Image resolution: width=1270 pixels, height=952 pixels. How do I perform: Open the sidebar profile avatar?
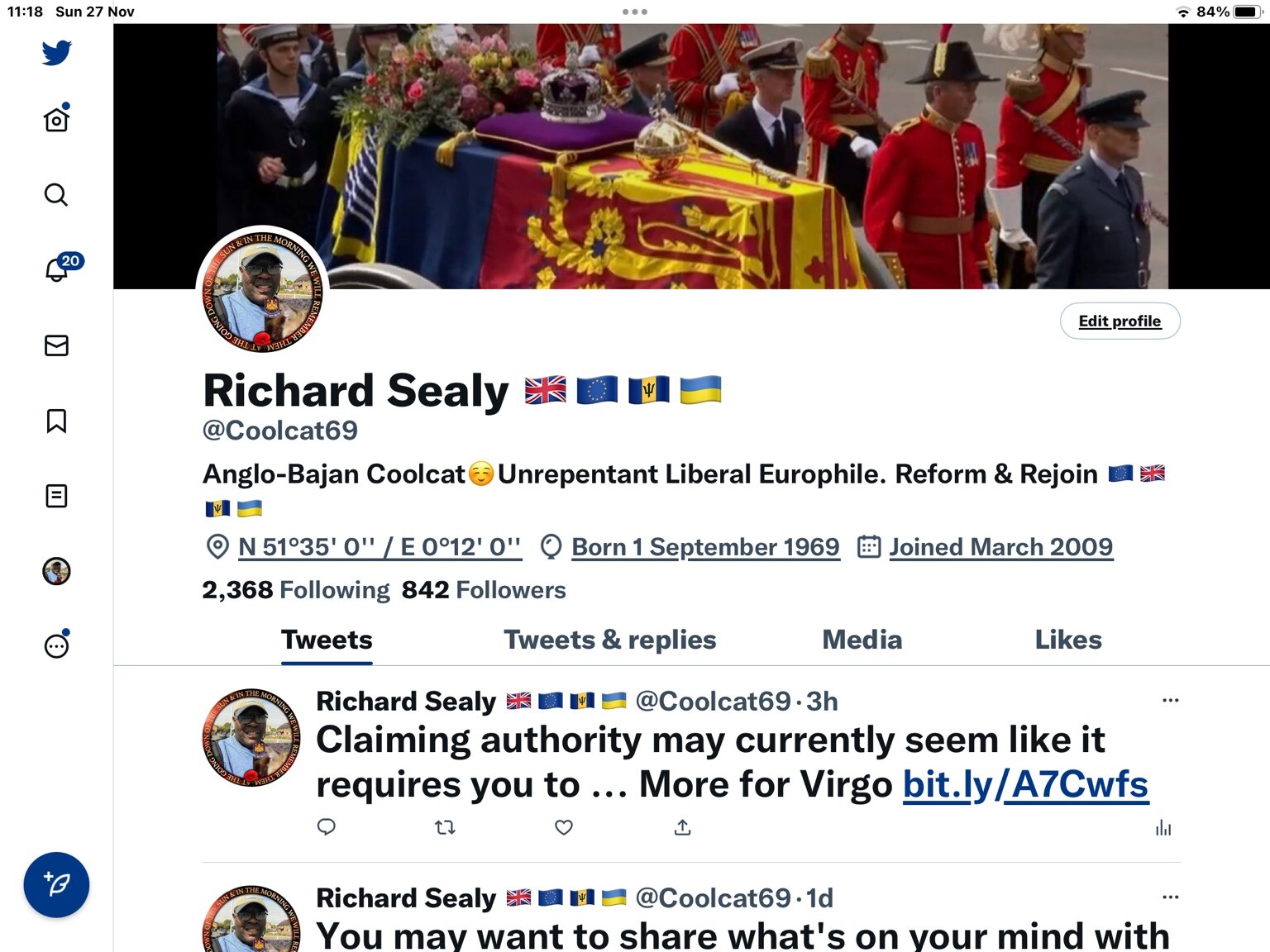[56, 571]
